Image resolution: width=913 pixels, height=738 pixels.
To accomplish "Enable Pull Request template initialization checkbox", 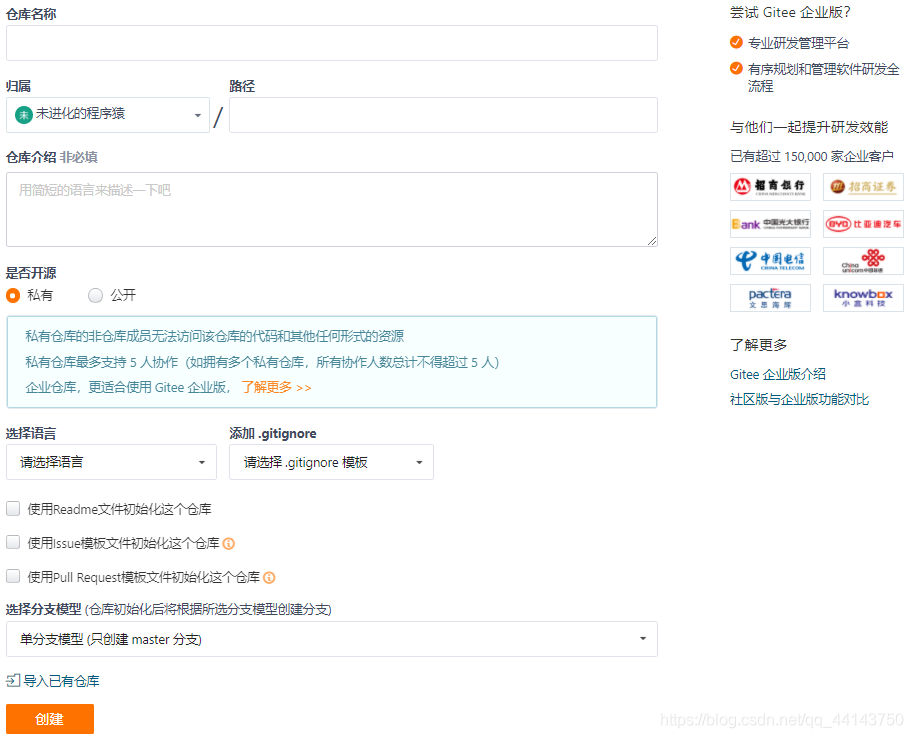I will coord(13,577).
